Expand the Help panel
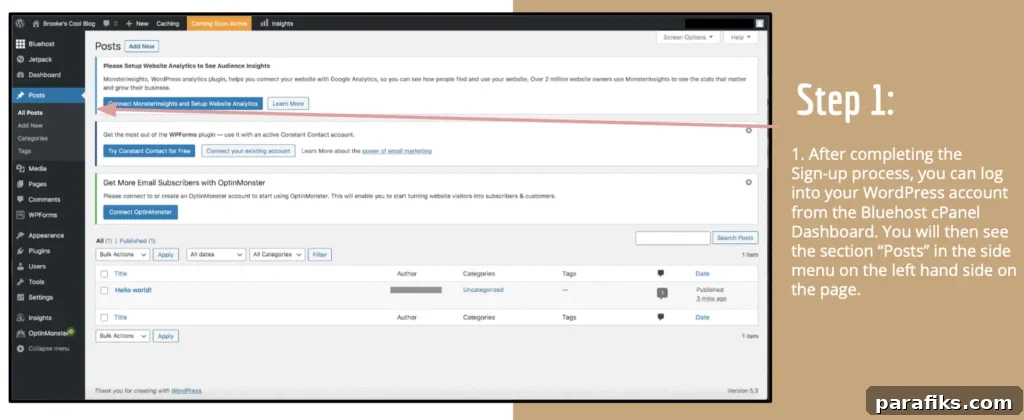Viewport: 1024px width, 420px height. click(741, 37)
